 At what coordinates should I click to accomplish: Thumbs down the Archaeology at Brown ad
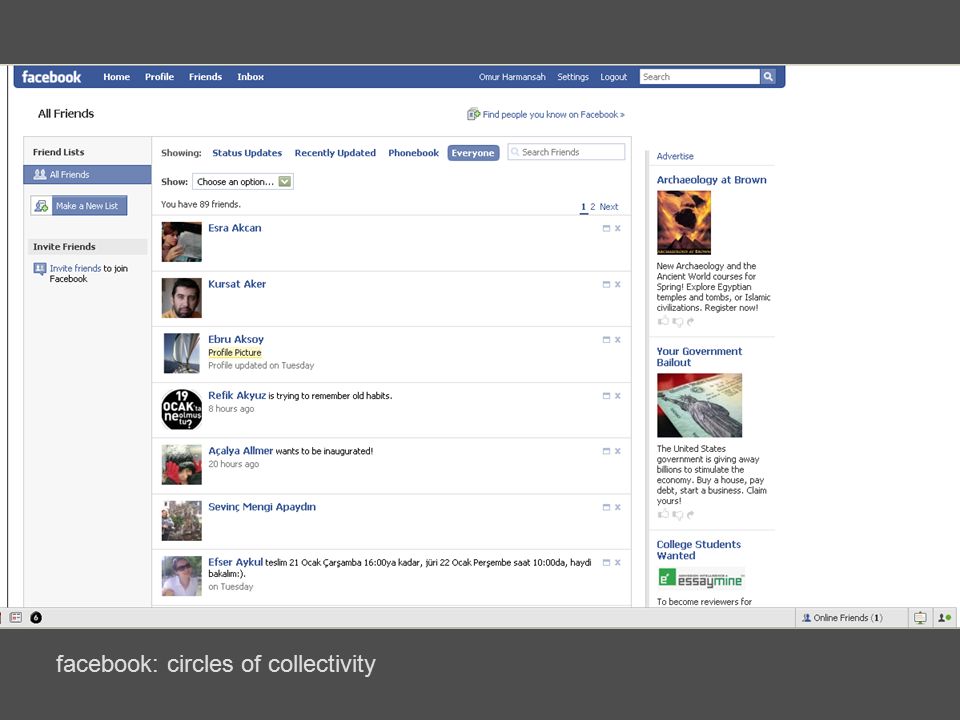pos(678,322)
